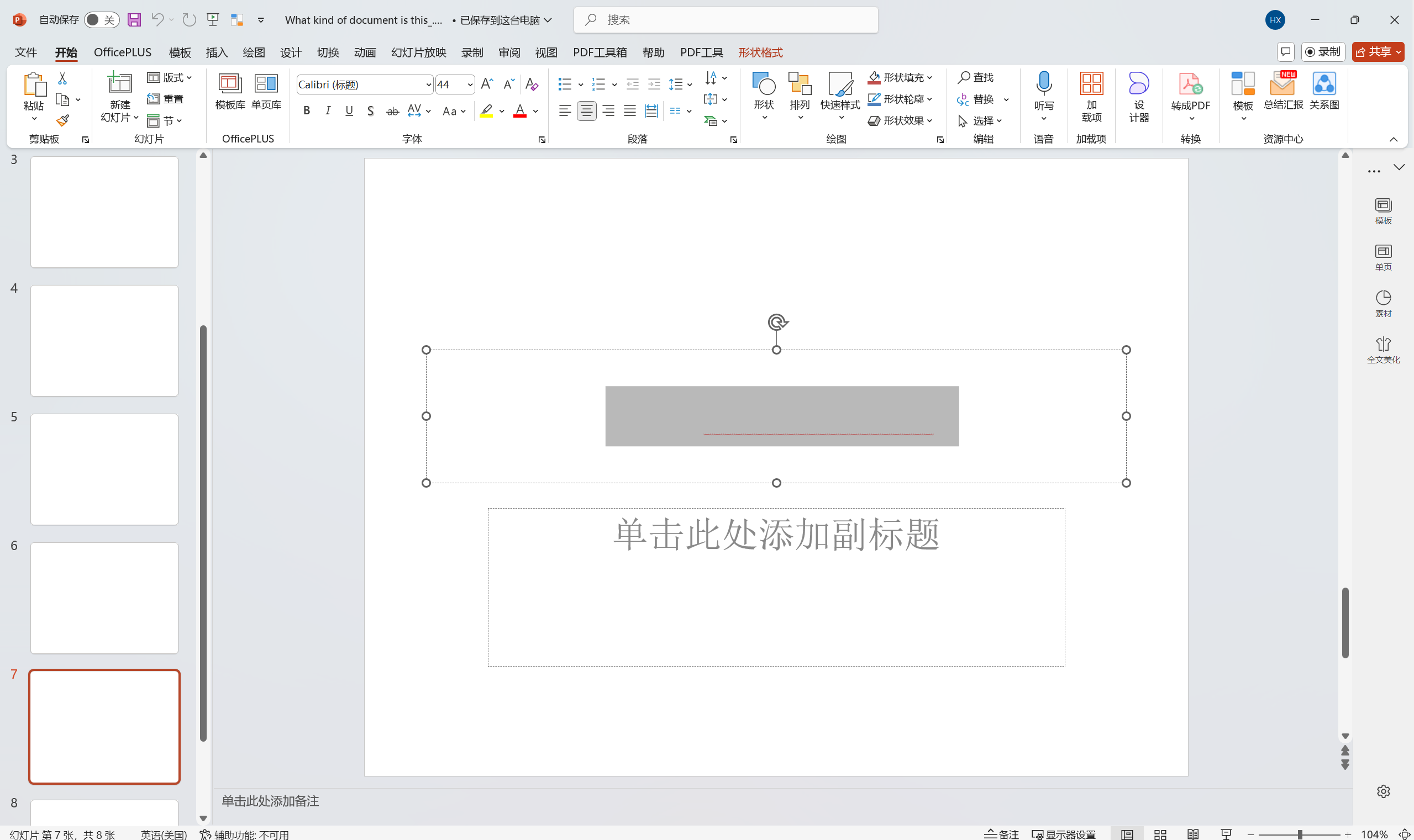Switch to the 形状格式 tab
Viewport: 1414px width, 840px height.
[x=760, y=52]
